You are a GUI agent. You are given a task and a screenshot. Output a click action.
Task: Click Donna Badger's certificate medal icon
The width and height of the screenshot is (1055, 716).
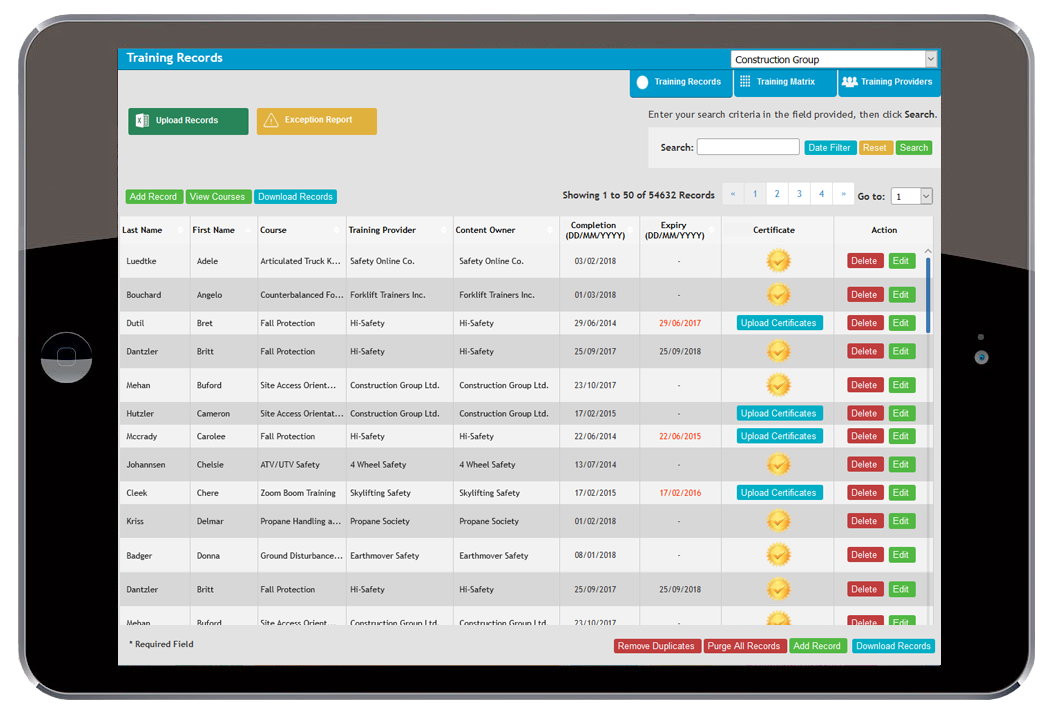tap(778, 554)
